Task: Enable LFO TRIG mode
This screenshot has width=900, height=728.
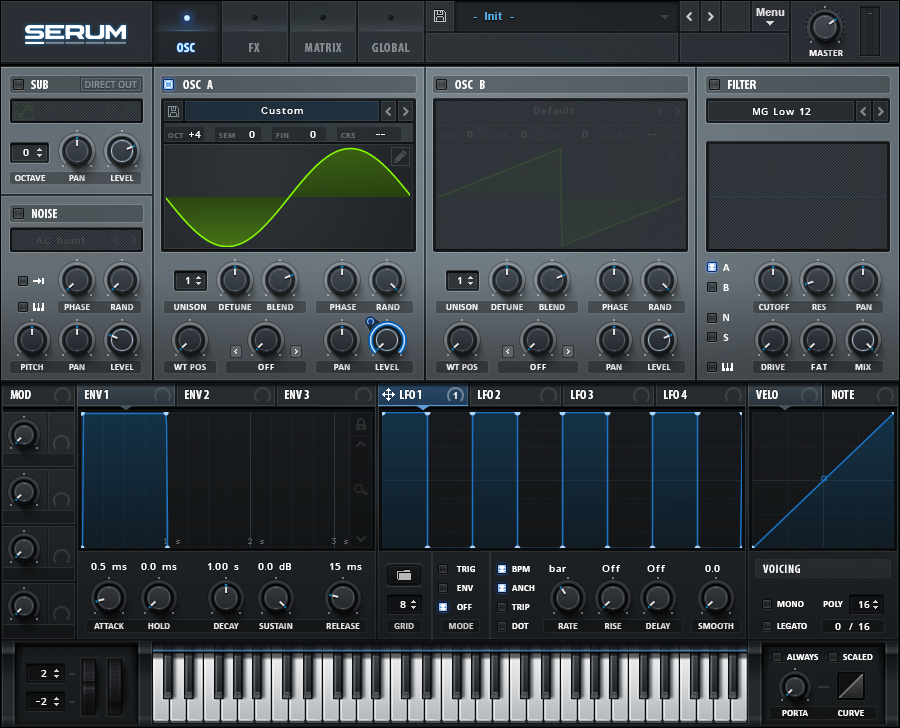Action: (443, 569)
